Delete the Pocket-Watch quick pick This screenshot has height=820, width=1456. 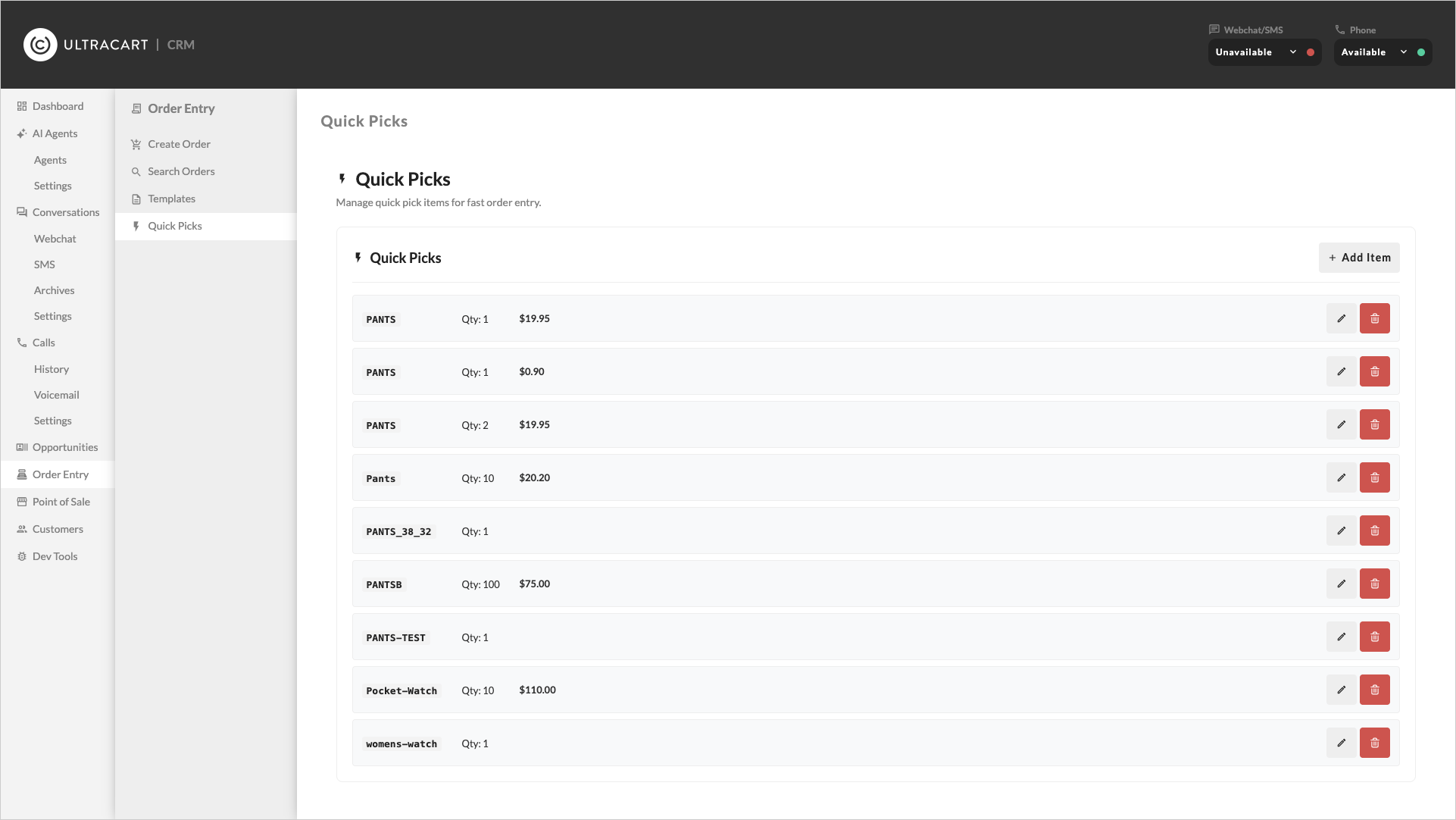(1374, 690)
